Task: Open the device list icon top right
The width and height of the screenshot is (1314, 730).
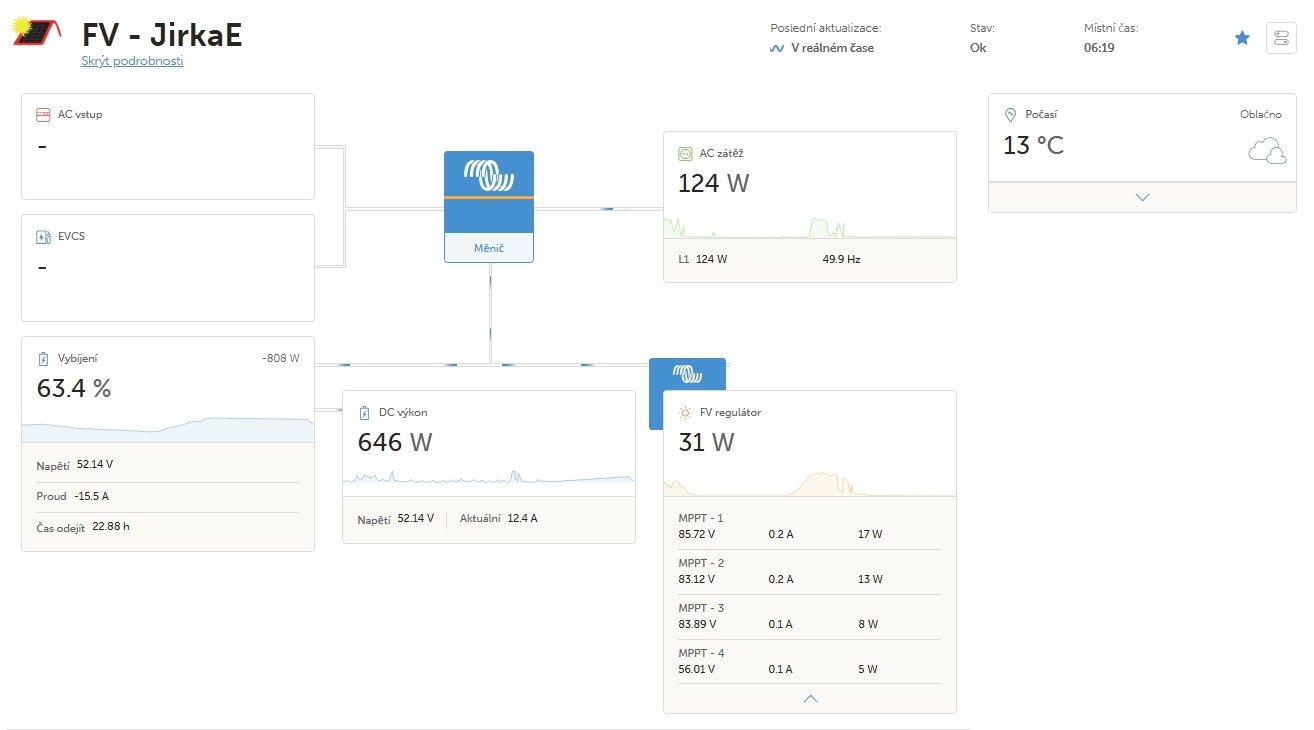Action: tap(1280, 38)
